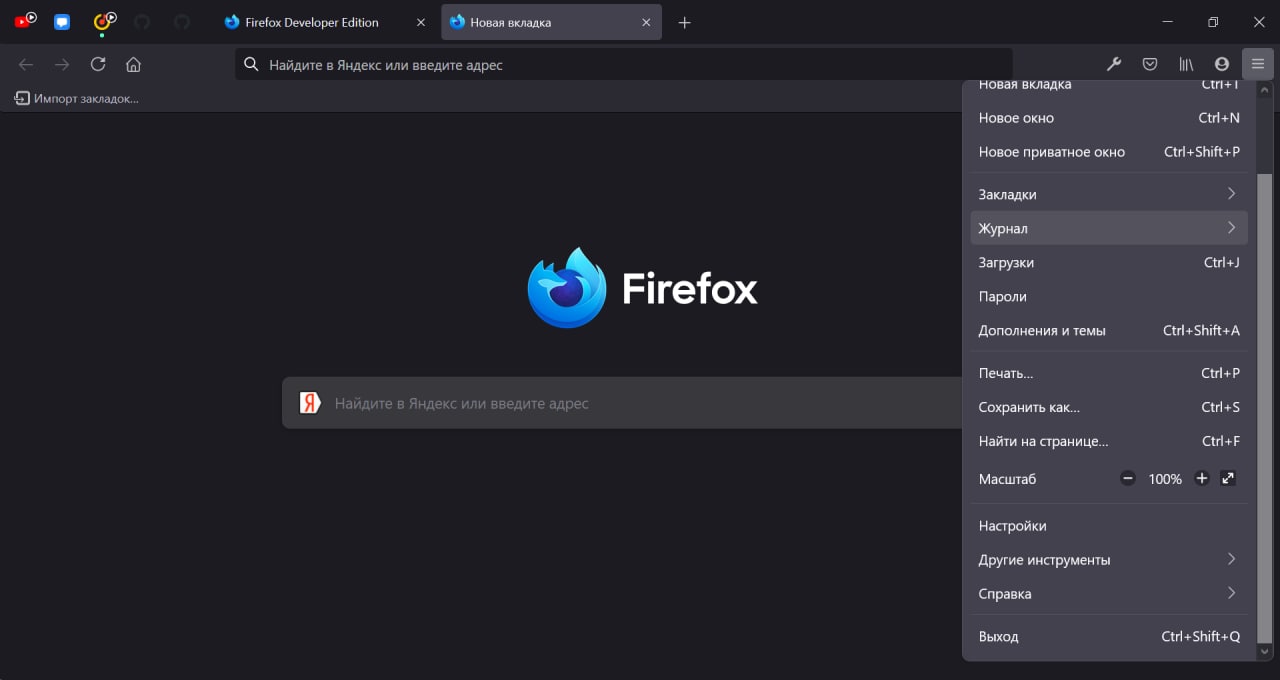Close the hamburger application menu
The width and height of the screenshot is (1280, 680).
1257,65
